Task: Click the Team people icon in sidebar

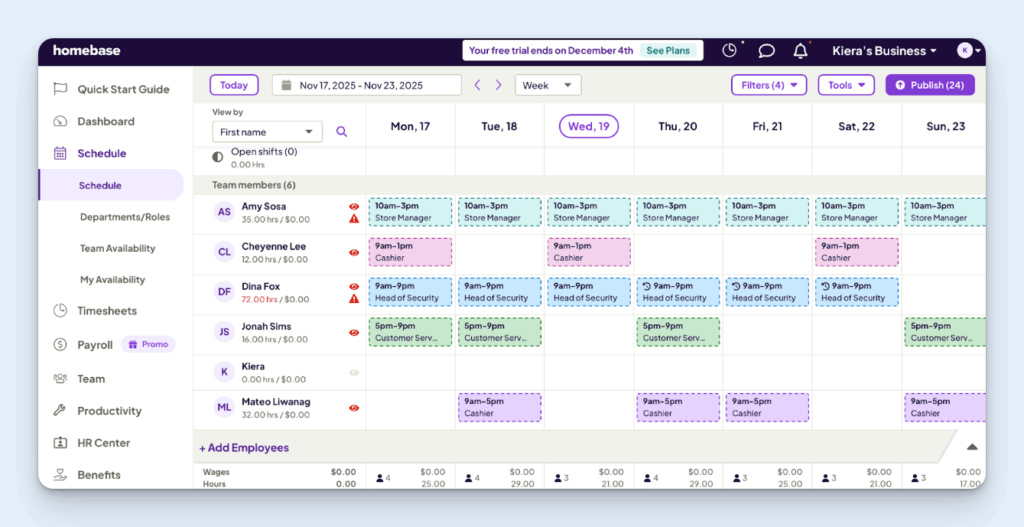Action: click(60, 378)
